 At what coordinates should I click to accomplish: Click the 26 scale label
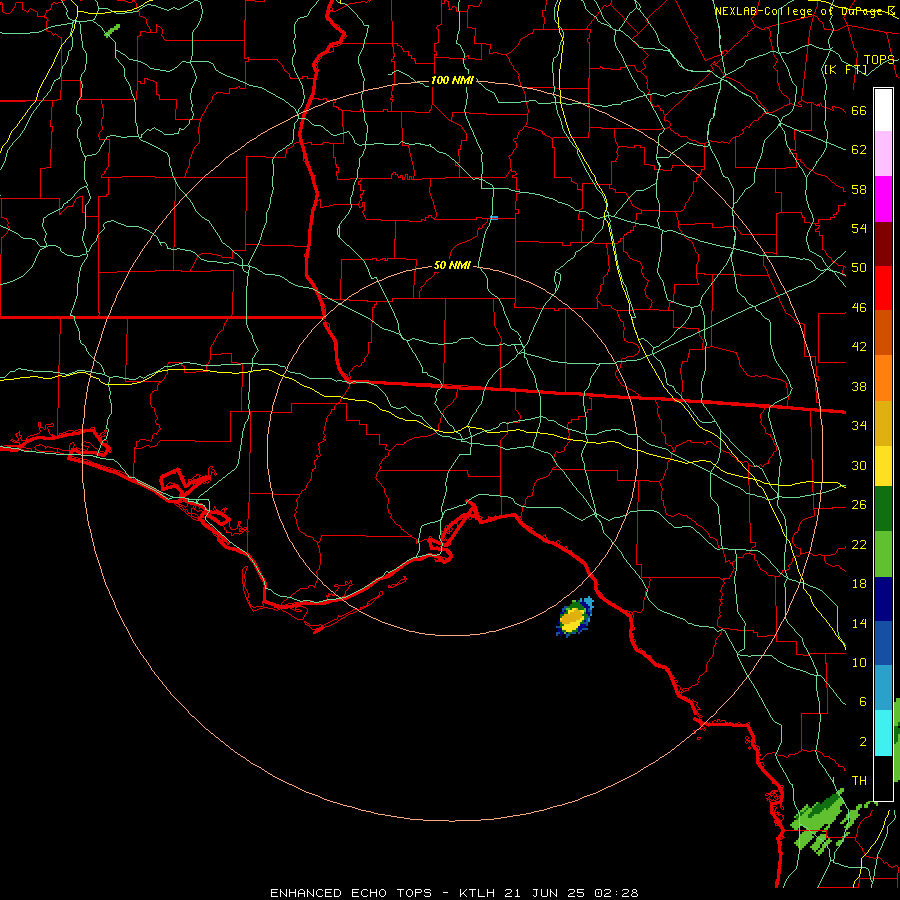pos(859,505)
